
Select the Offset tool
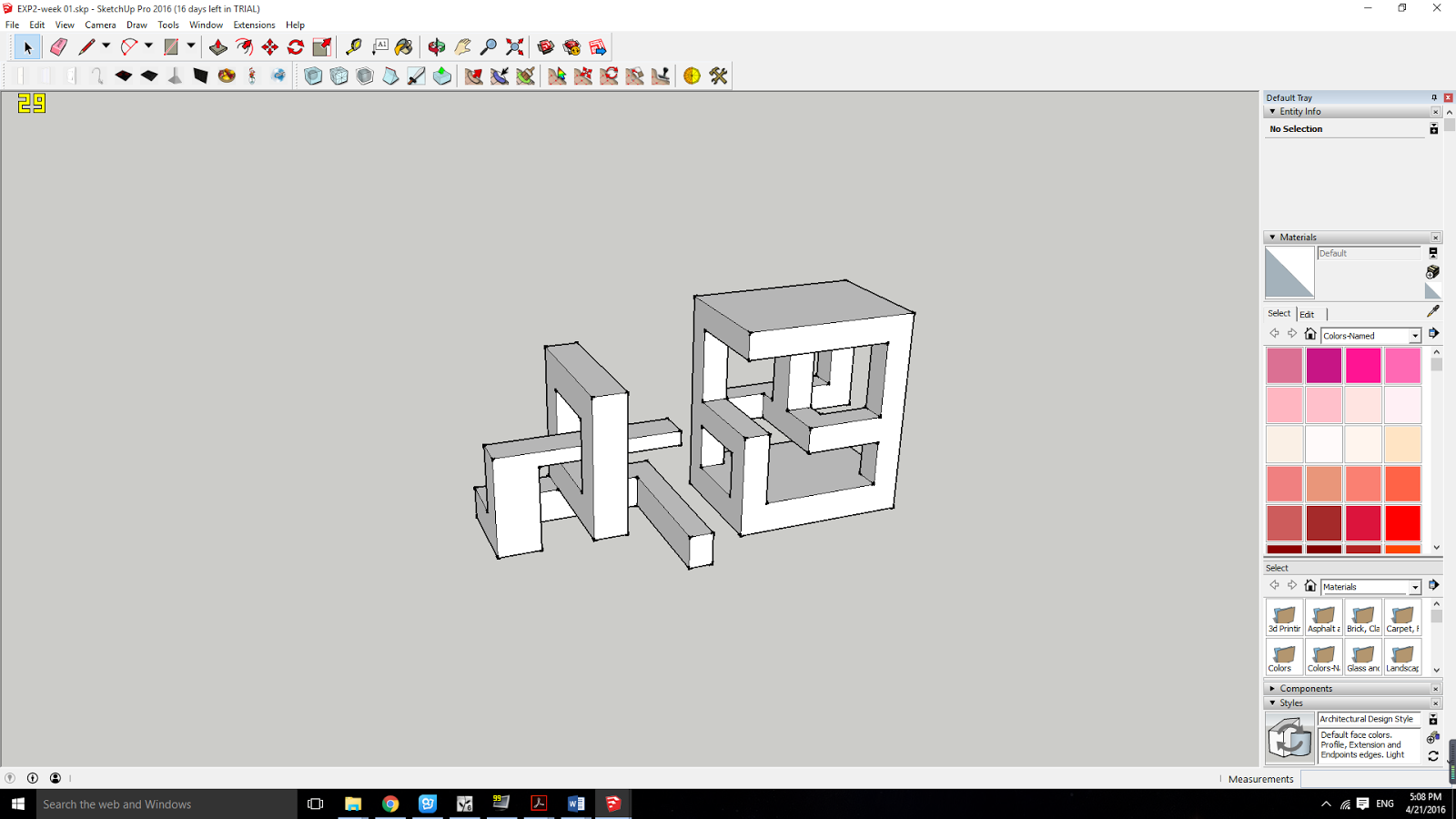(244, 47)
